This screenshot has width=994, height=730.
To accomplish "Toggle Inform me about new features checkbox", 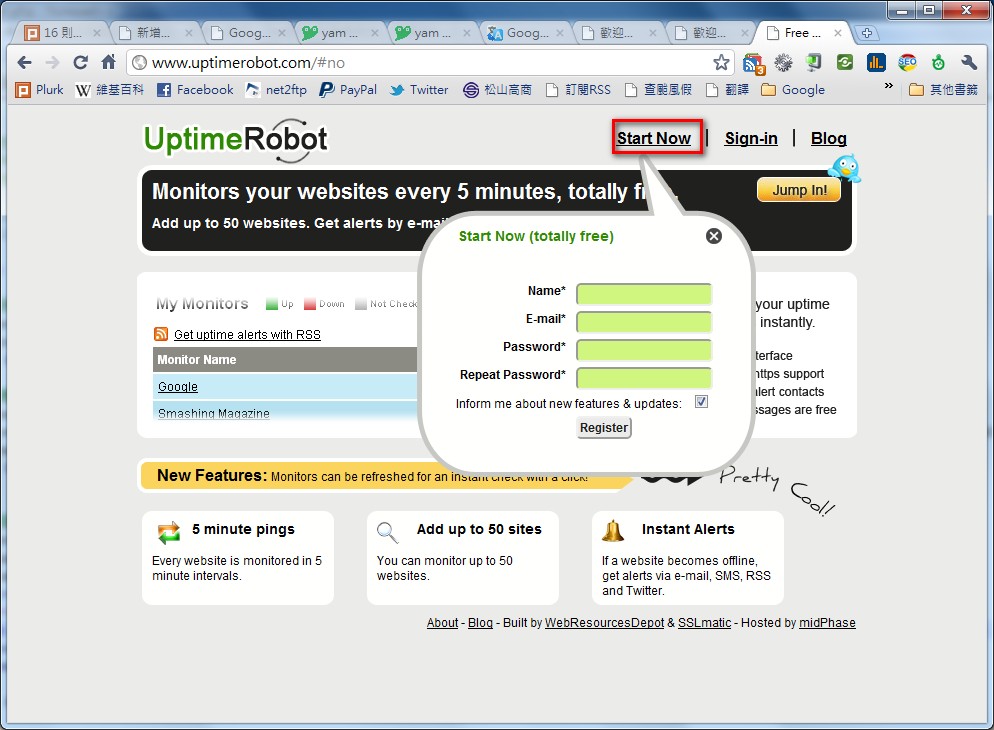I will (701, 402).
